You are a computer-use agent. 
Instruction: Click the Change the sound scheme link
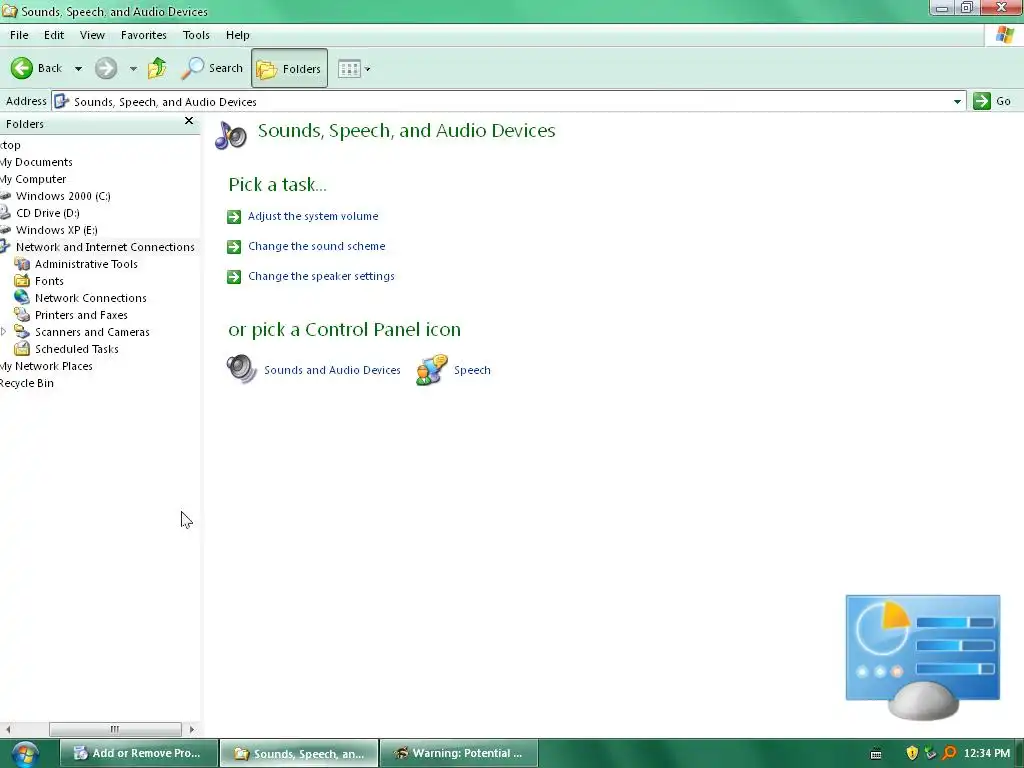(317, 246)
